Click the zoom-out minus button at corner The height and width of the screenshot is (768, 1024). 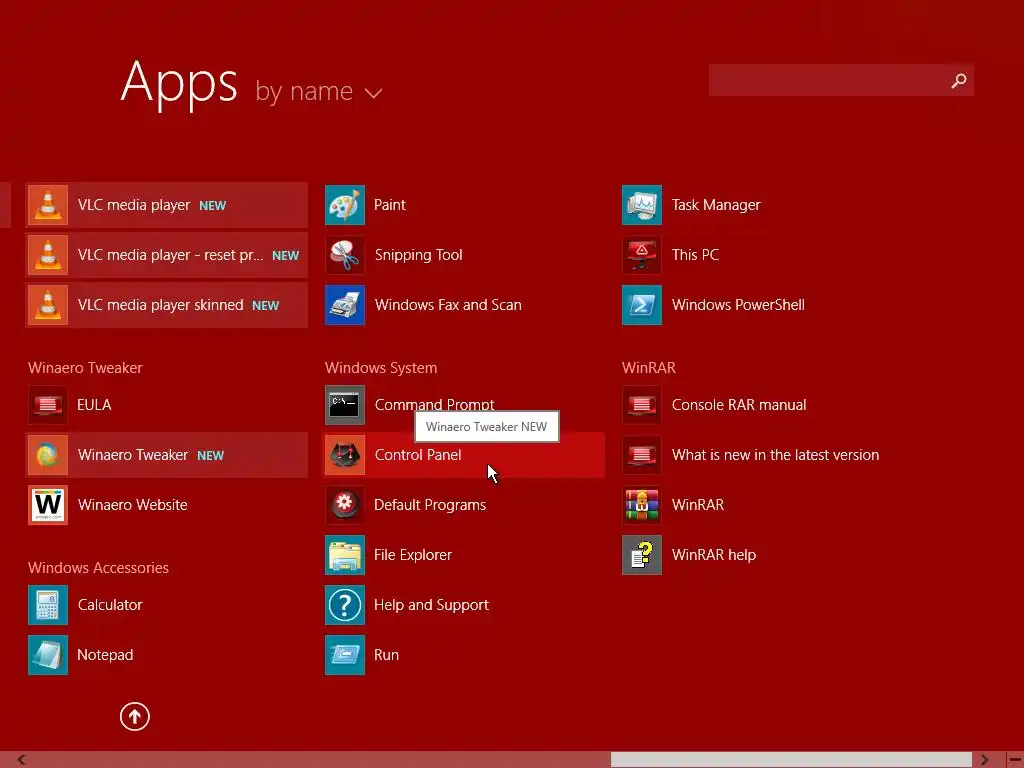[1015, 760]
